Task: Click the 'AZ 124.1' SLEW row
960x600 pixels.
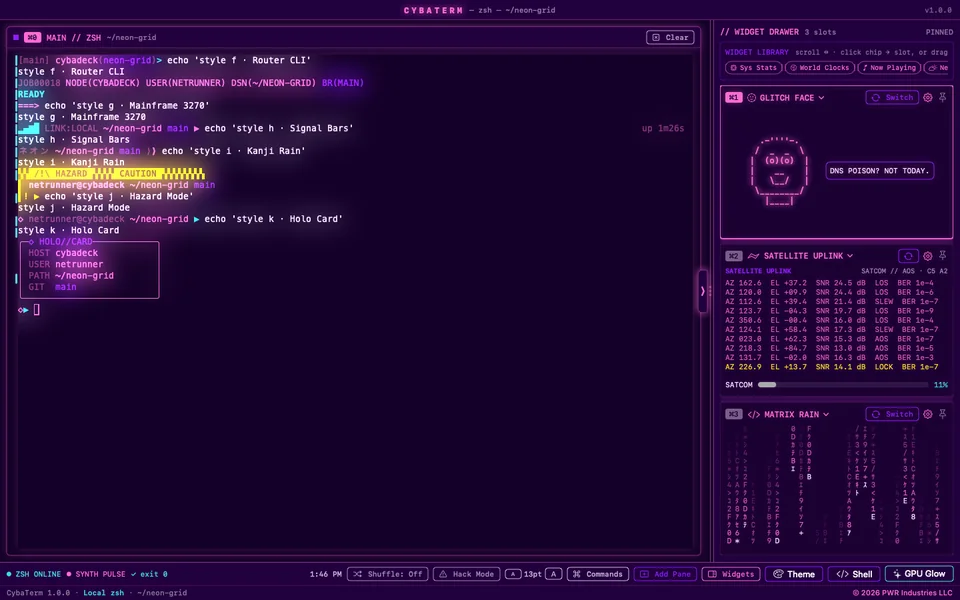Action: point(831,329)
